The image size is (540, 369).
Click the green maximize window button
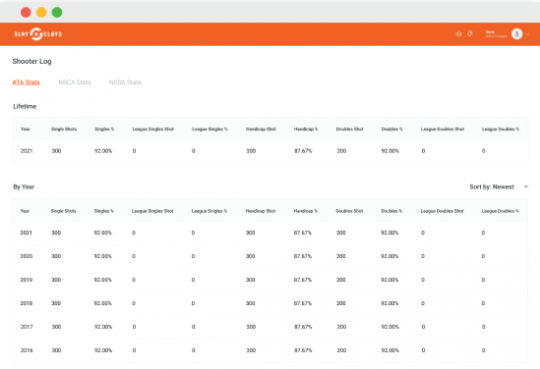[57, 12]
